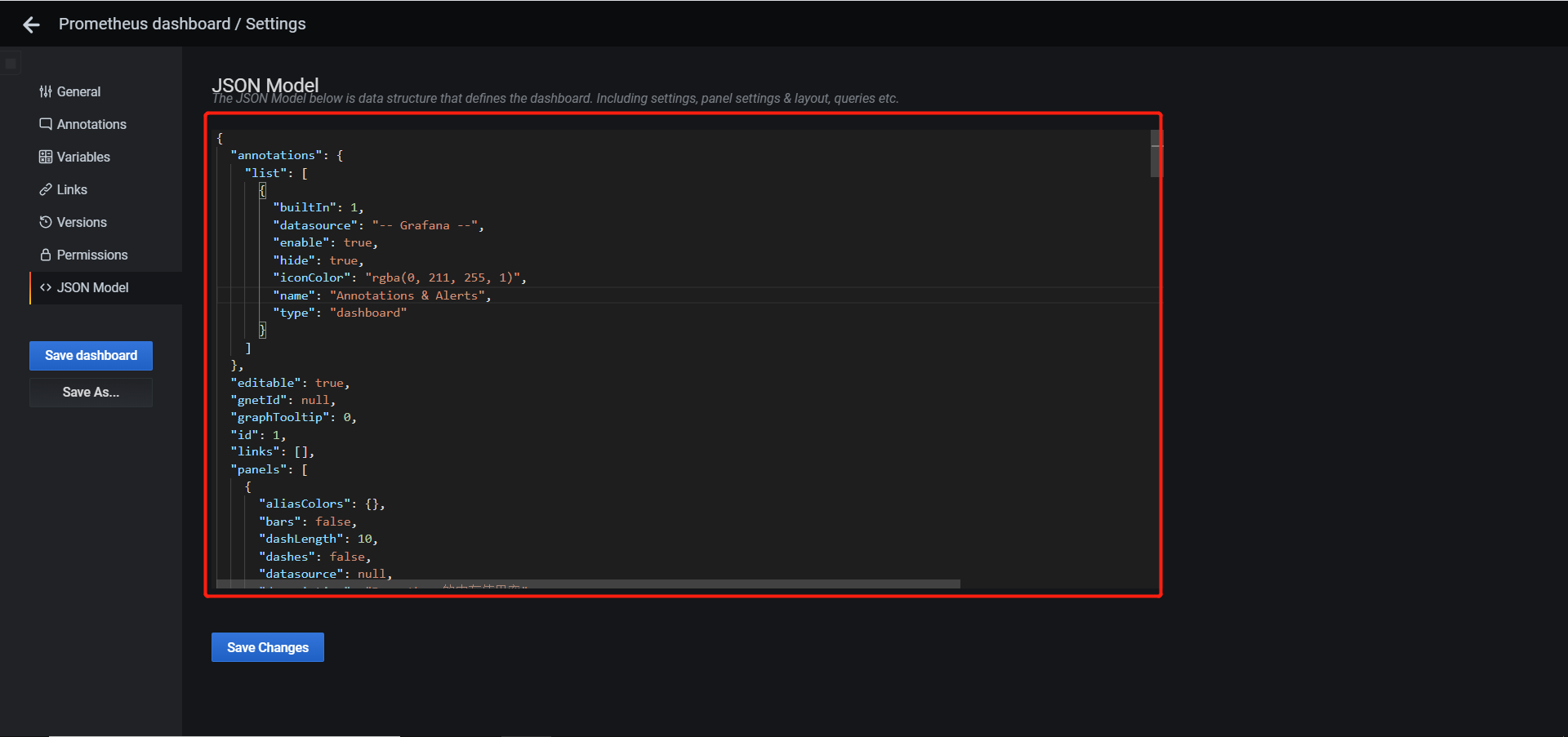Click the Prometheus dashboard / Settings title
Screen dimensions: 1568x737
[x=182, y=24]
